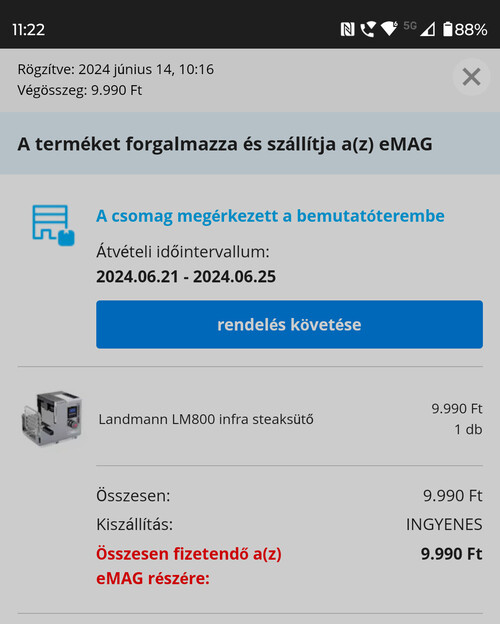The height and width of the screenshot is (624, 500).
Task: Tap 'A csomag megérkezett a bemutatóterembe' status
Action: click(x=270, y=216)
